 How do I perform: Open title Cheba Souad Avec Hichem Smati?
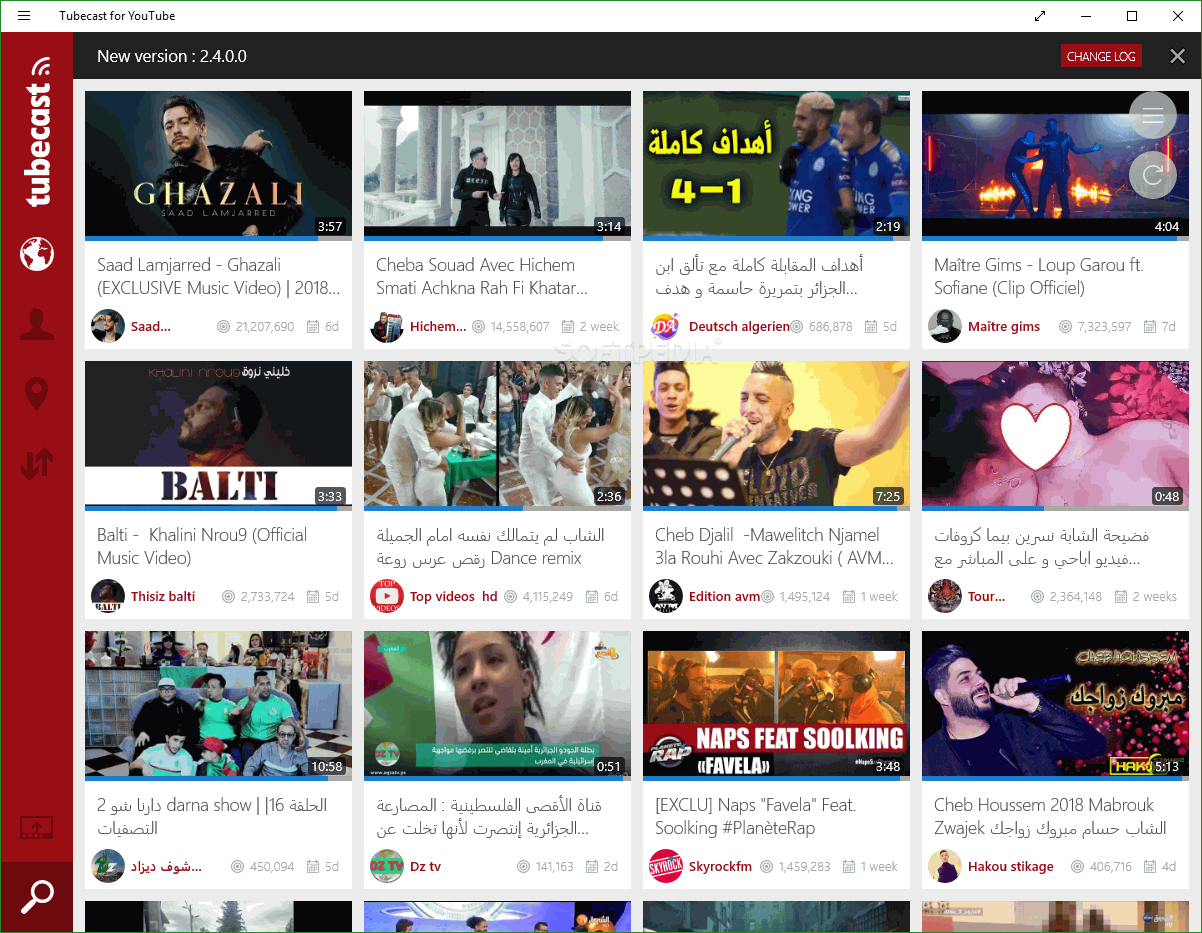click(482, 277)
